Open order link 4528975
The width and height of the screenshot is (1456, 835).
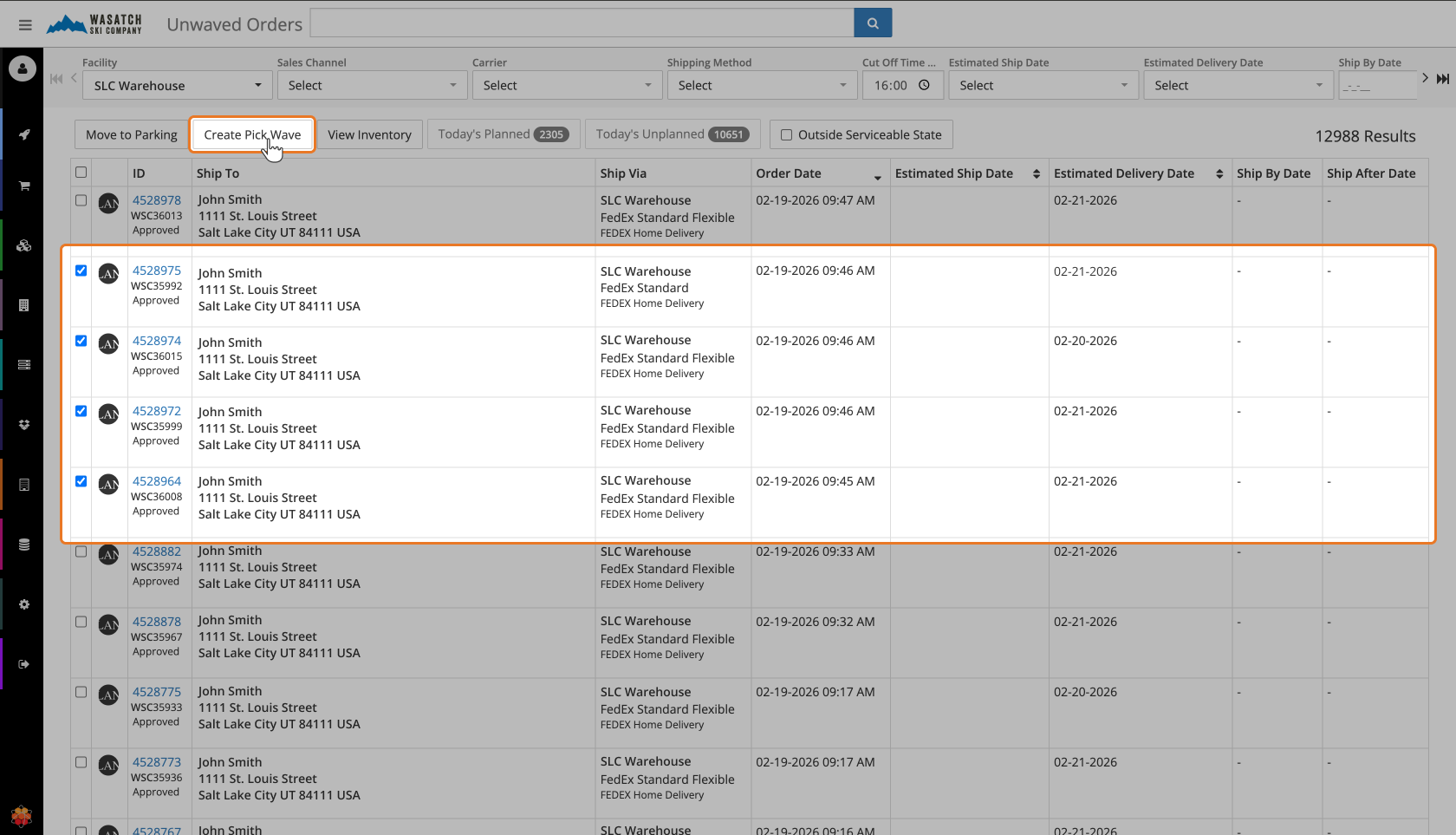[x=157, y=271]
